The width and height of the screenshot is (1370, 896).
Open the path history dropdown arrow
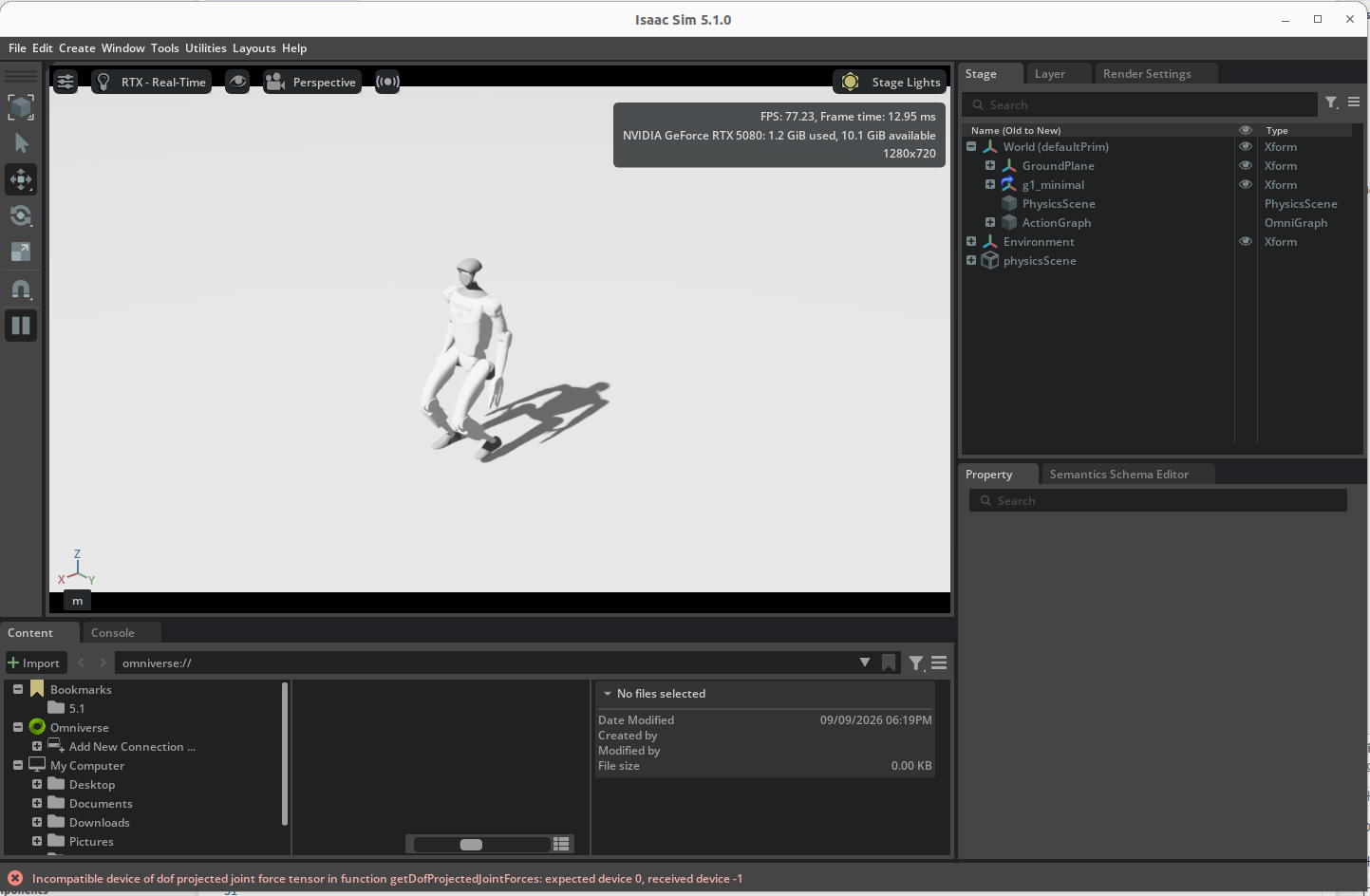865,663
